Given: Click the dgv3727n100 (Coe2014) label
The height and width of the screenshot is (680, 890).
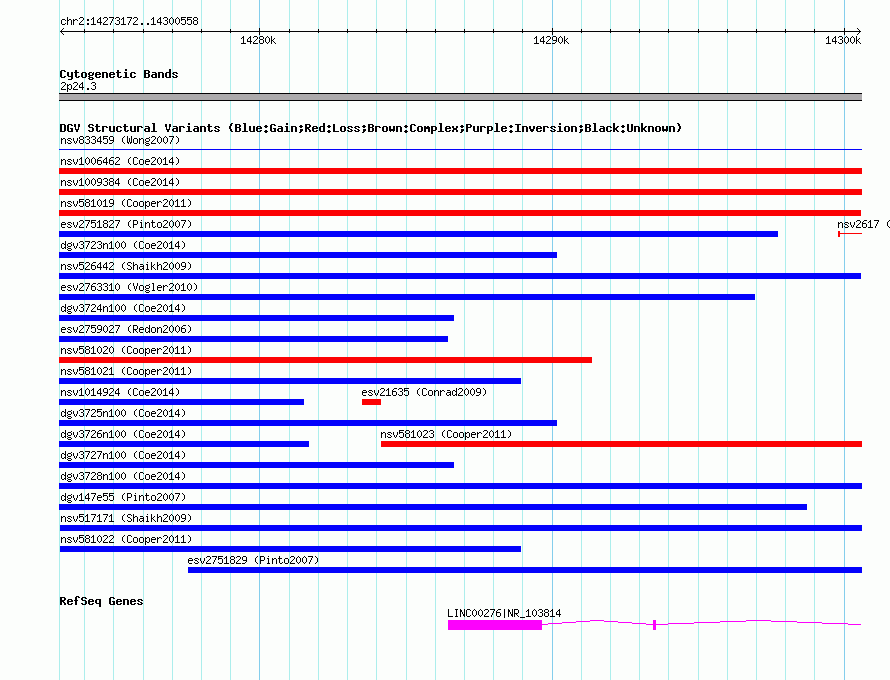Looking at the screenshot, I should 123,455.
